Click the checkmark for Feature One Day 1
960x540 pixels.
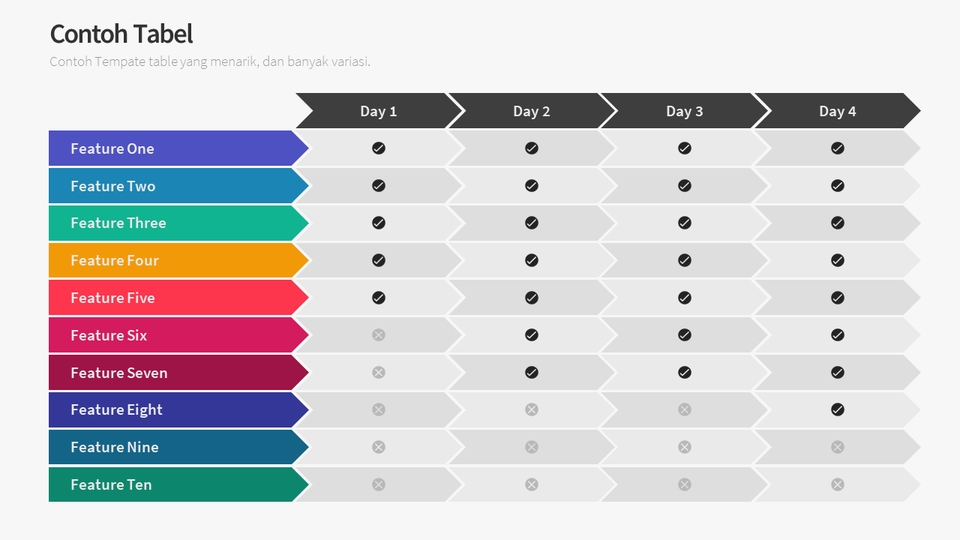(x=378, y=148)
